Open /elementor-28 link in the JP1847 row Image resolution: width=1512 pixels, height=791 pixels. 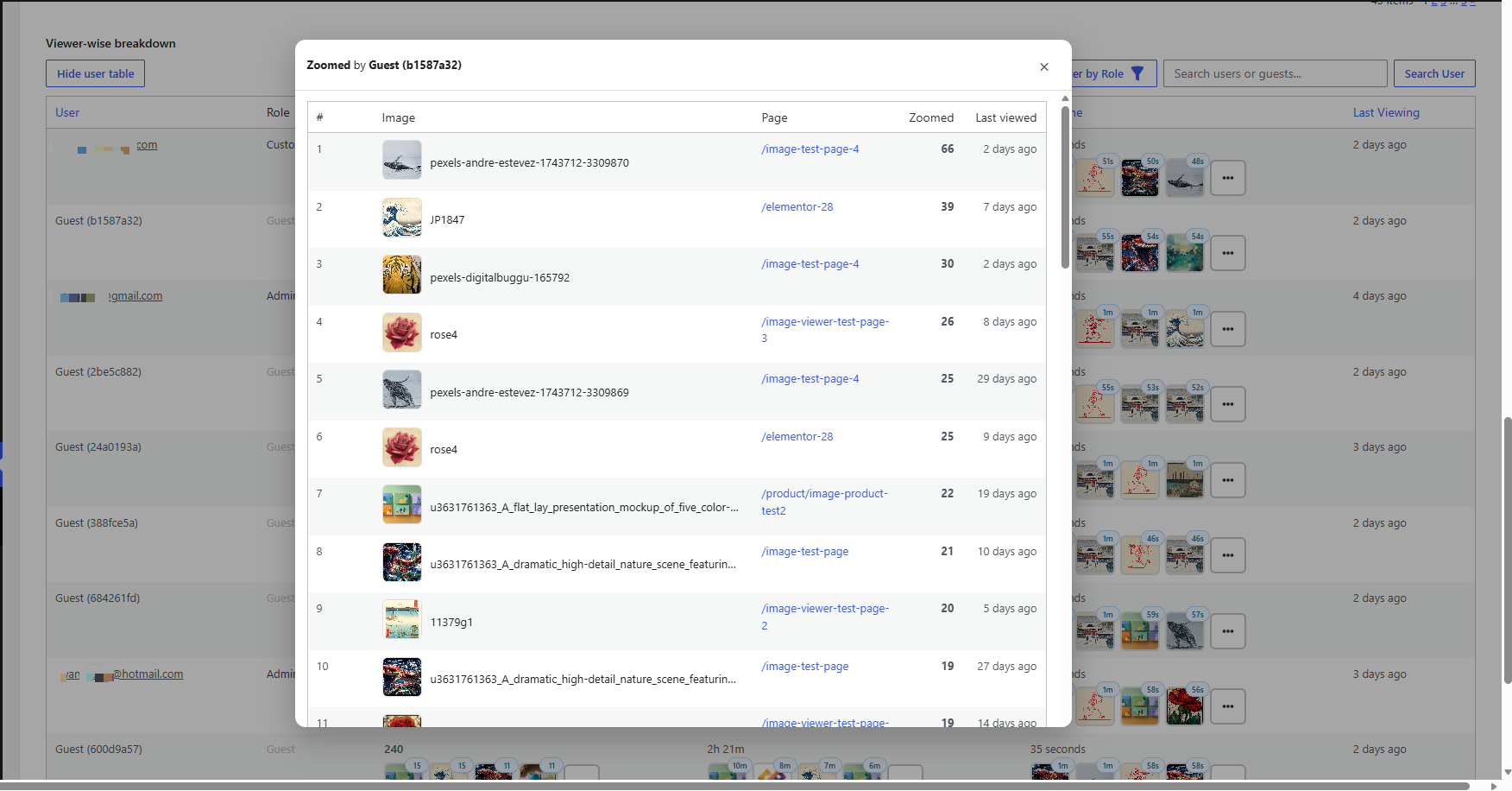(797, 207)
